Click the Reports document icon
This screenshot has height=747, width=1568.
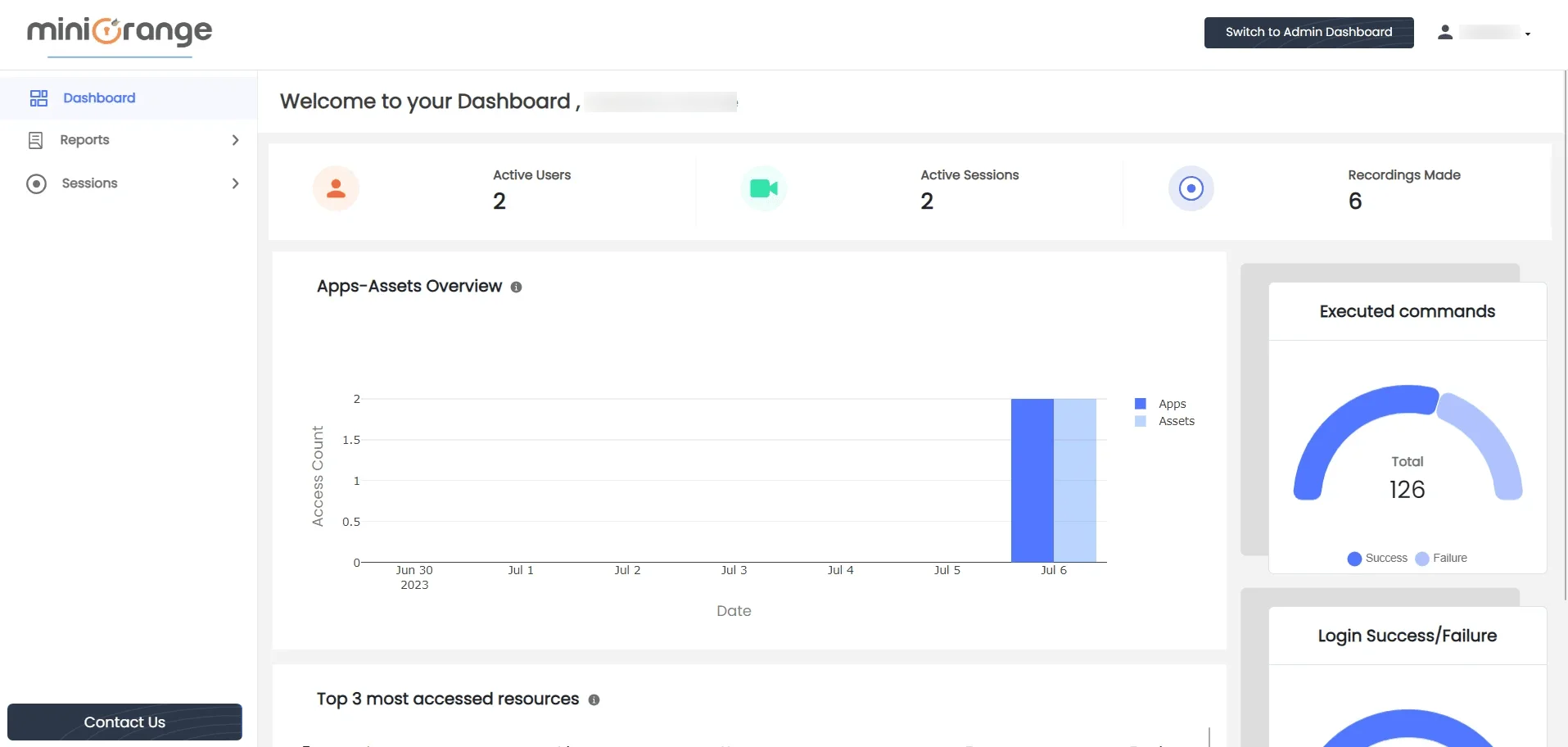click(x=35, y=140)
